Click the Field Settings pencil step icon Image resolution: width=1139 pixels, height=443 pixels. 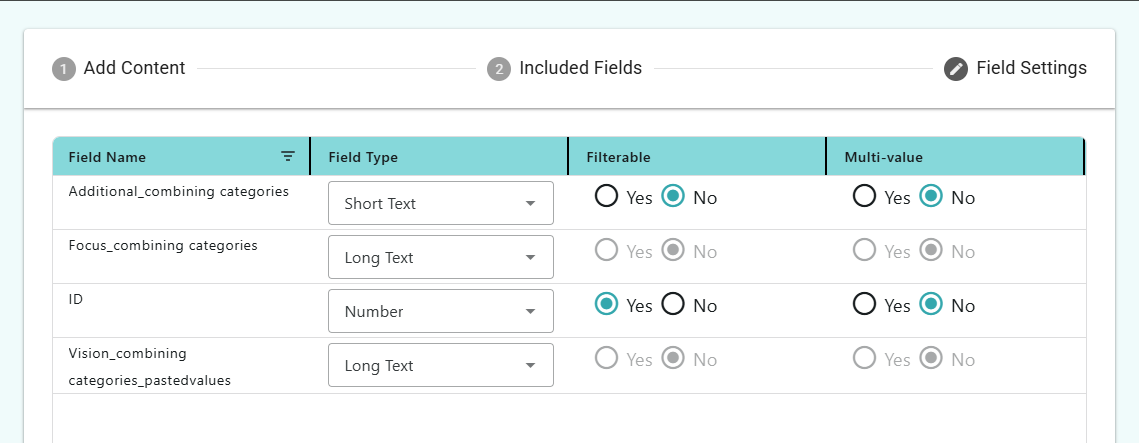coord(956,69)
